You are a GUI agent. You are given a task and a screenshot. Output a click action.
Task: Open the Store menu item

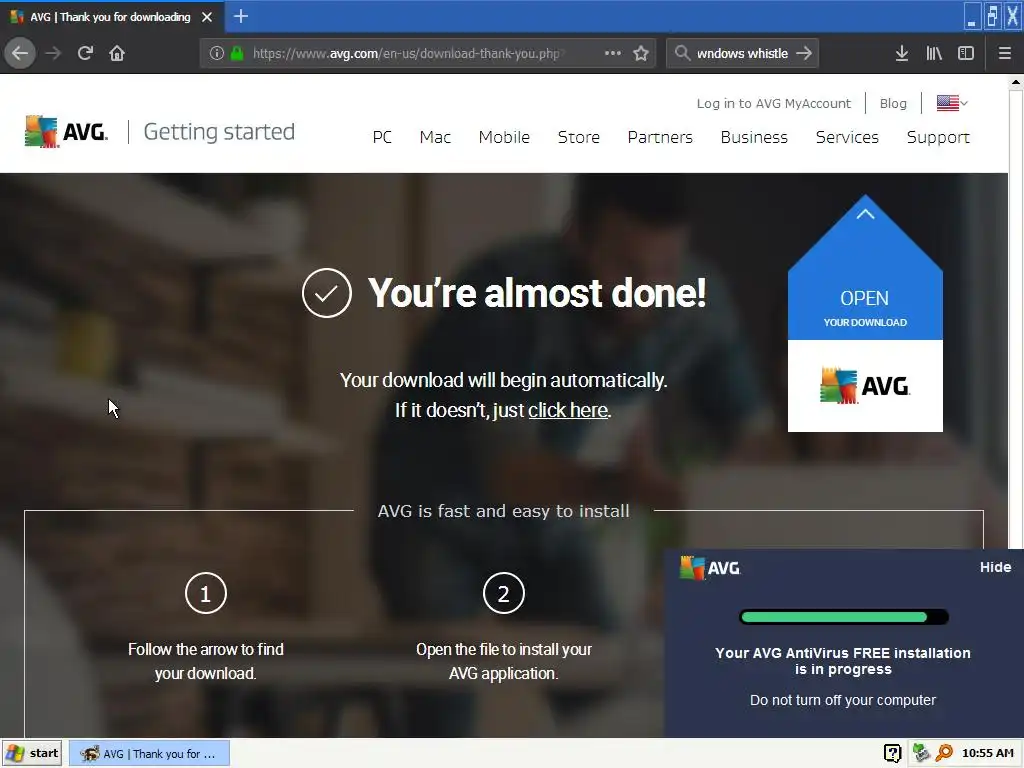click(579, 137)
